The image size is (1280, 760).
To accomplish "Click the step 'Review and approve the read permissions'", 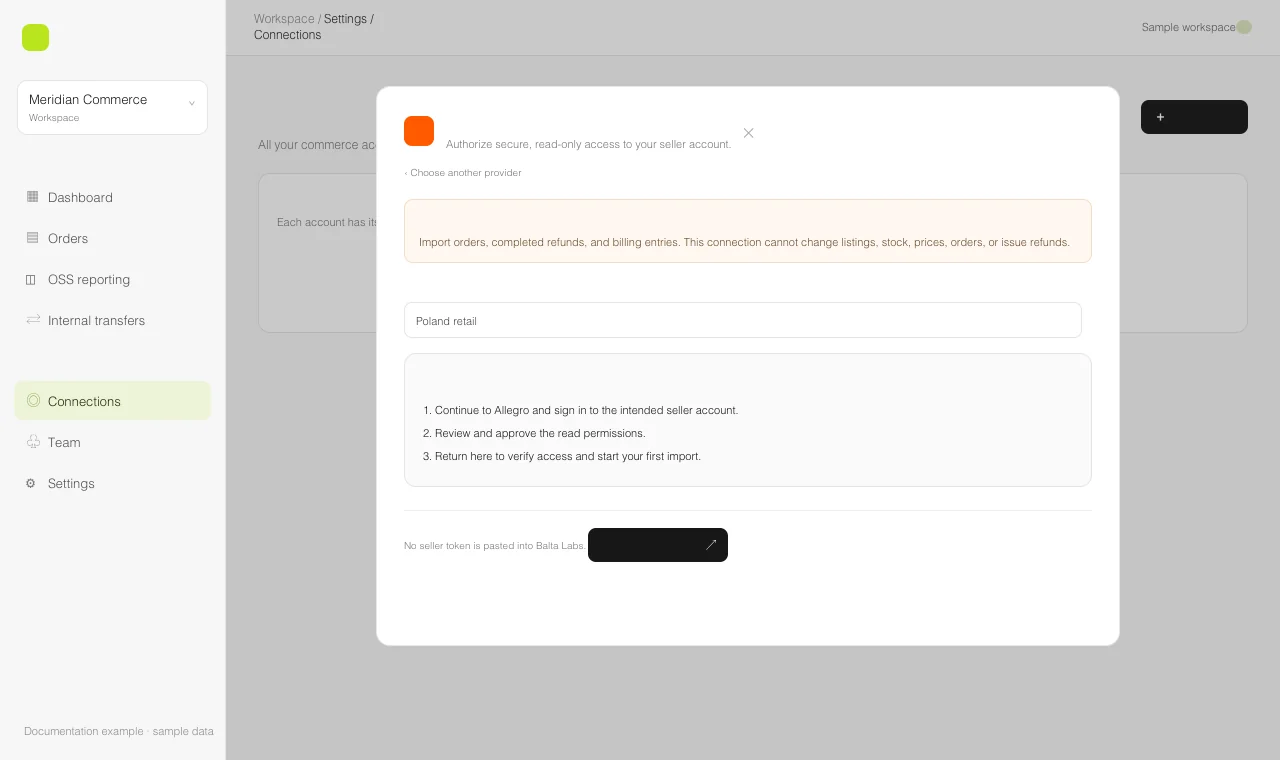I will [535, 433].
